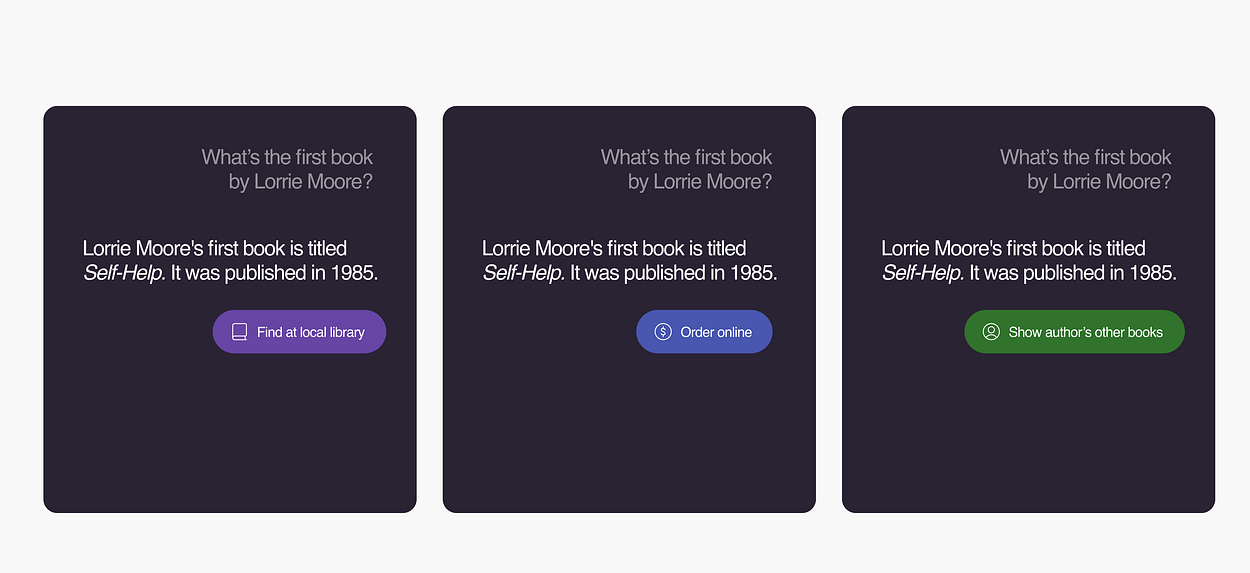Screen dimensions: 1250x573
Task: Select the question text in the Order online card
Action: pos(686,169)
